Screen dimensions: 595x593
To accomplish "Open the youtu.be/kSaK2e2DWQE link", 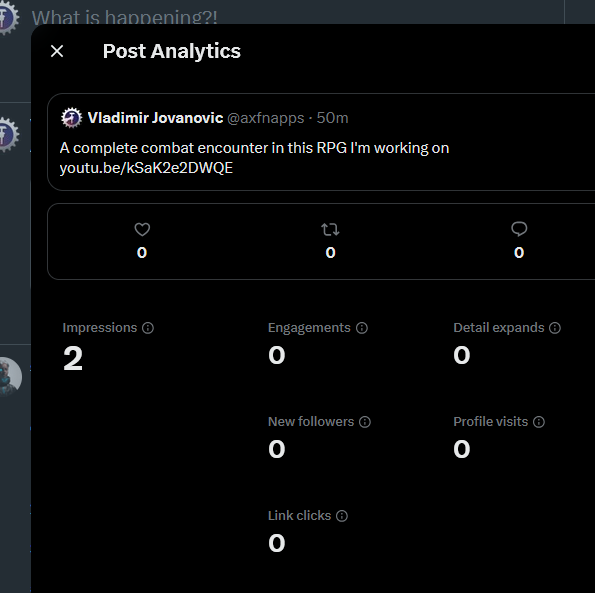I will pos(146,168).
